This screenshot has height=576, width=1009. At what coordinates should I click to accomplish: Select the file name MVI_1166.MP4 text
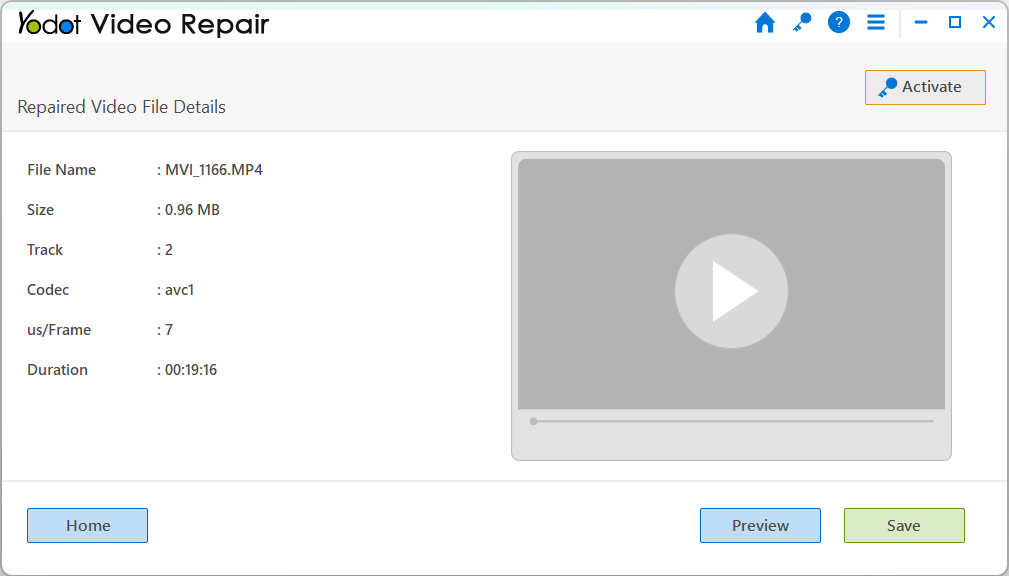pos(213,169)
